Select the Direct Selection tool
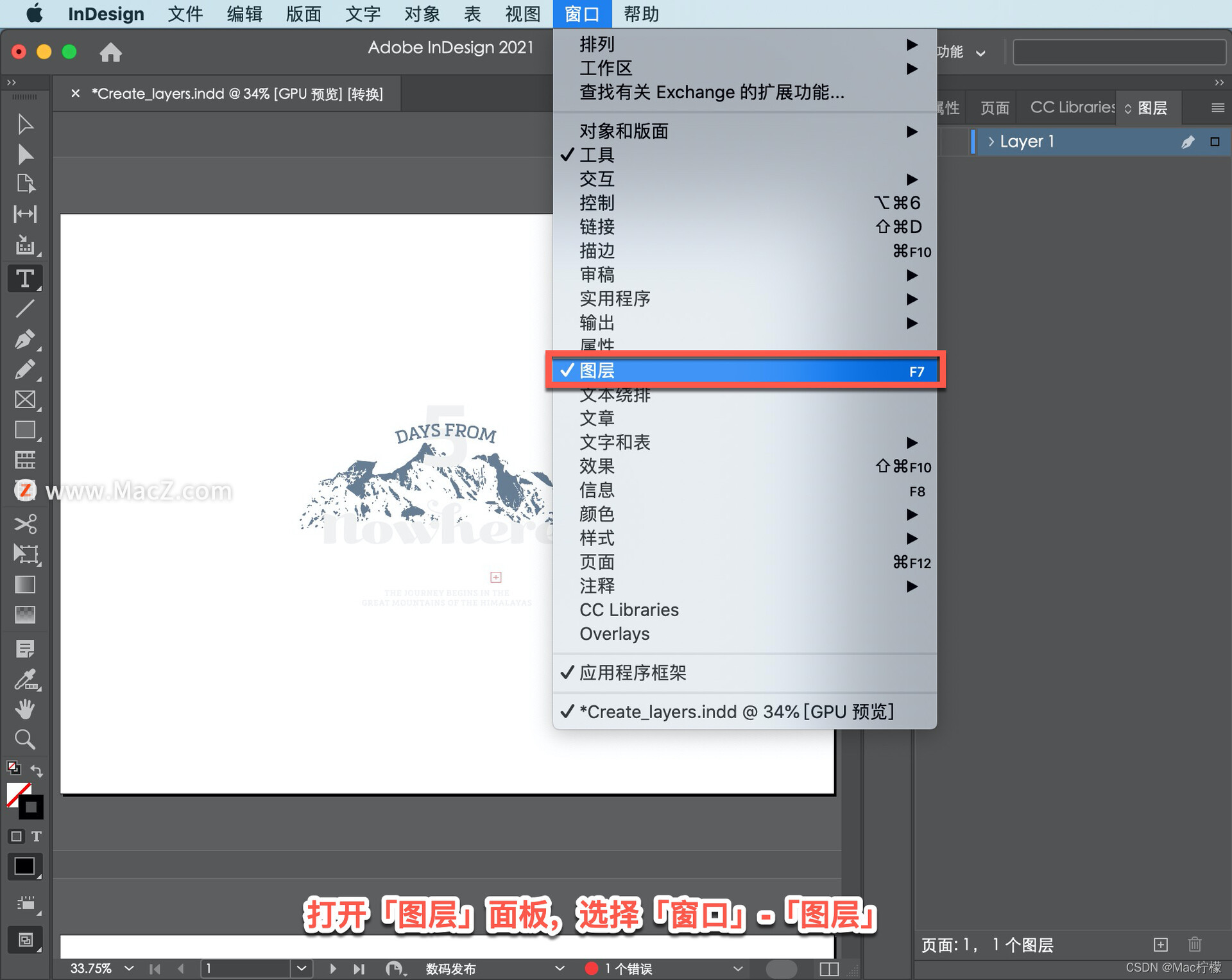Image resolution: width=1232 pixels, height=980 pixels. [25, 154]
